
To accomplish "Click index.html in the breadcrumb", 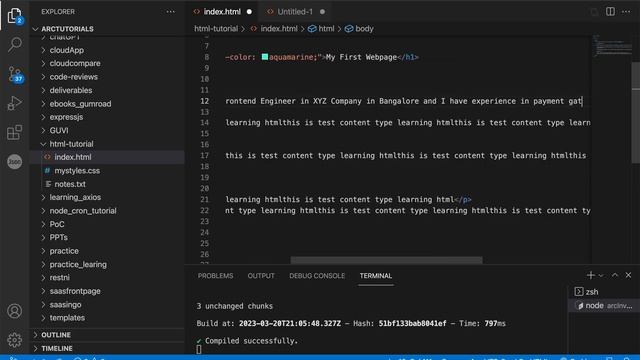I will 279,29.
